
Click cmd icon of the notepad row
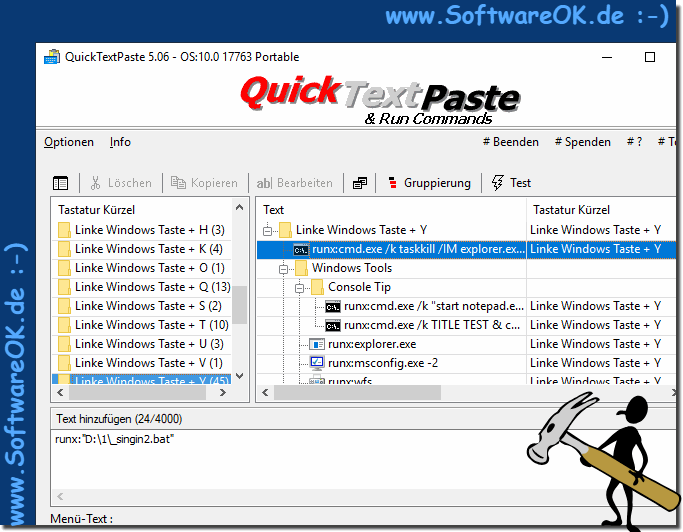333,307
